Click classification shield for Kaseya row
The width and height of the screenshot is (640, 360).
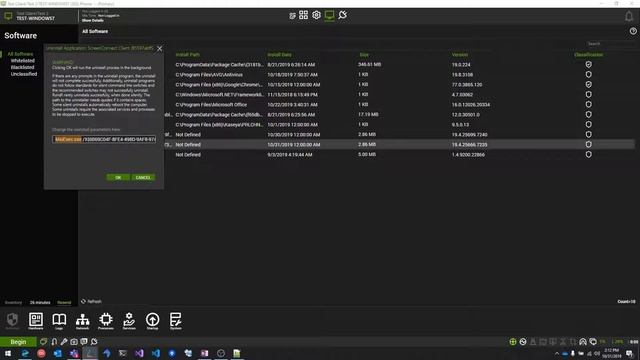(589, 124)
